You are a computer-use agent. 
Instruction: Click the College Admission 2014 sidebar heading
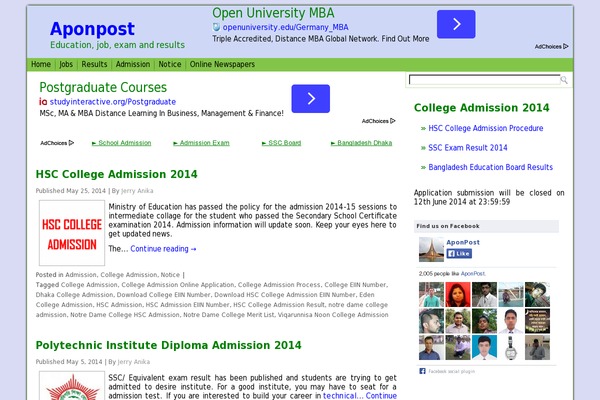pos(482,108)
